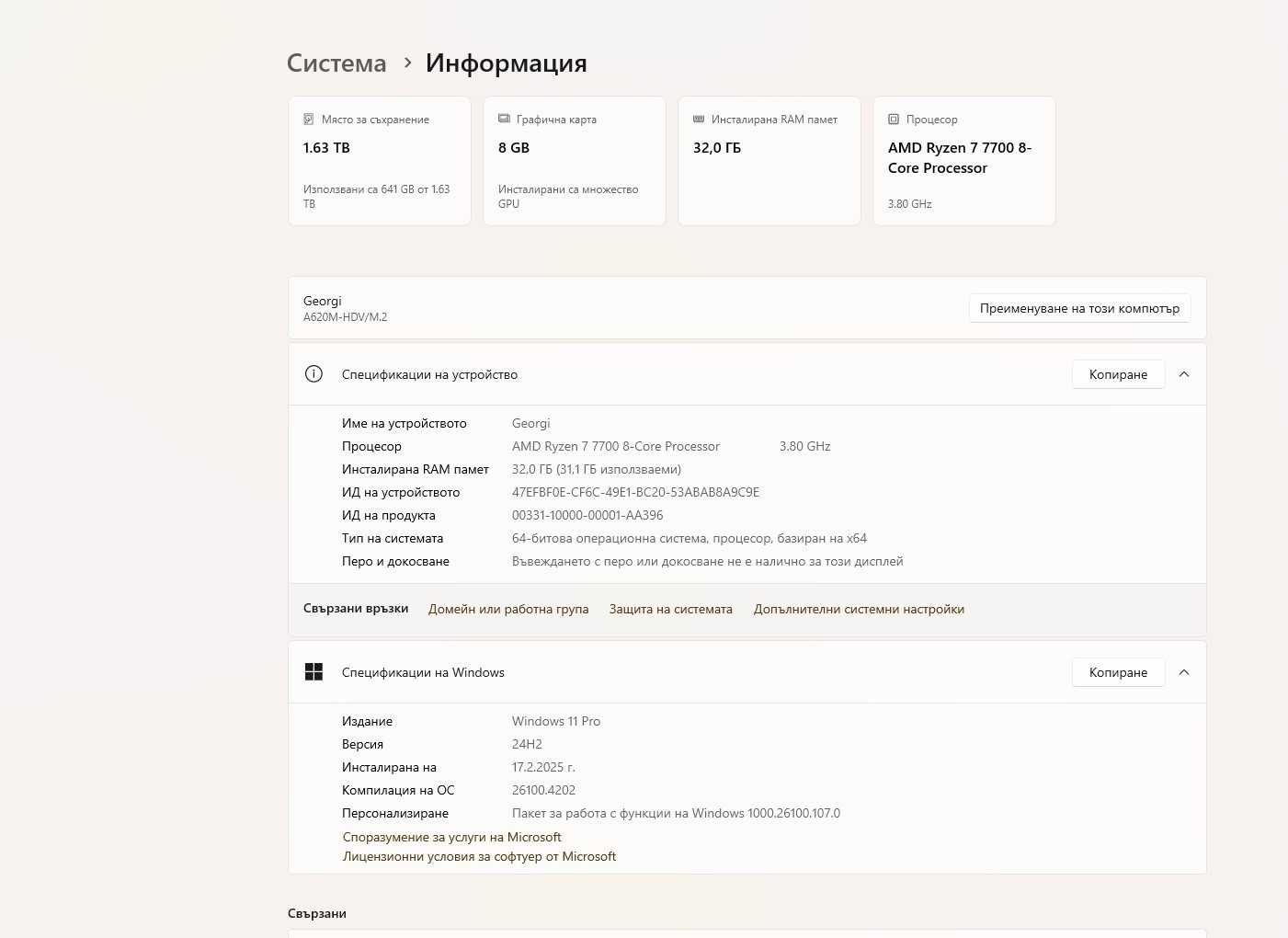Click the Име на устройството label
This screenshot has height=938, width=1288.
[404, 423]
